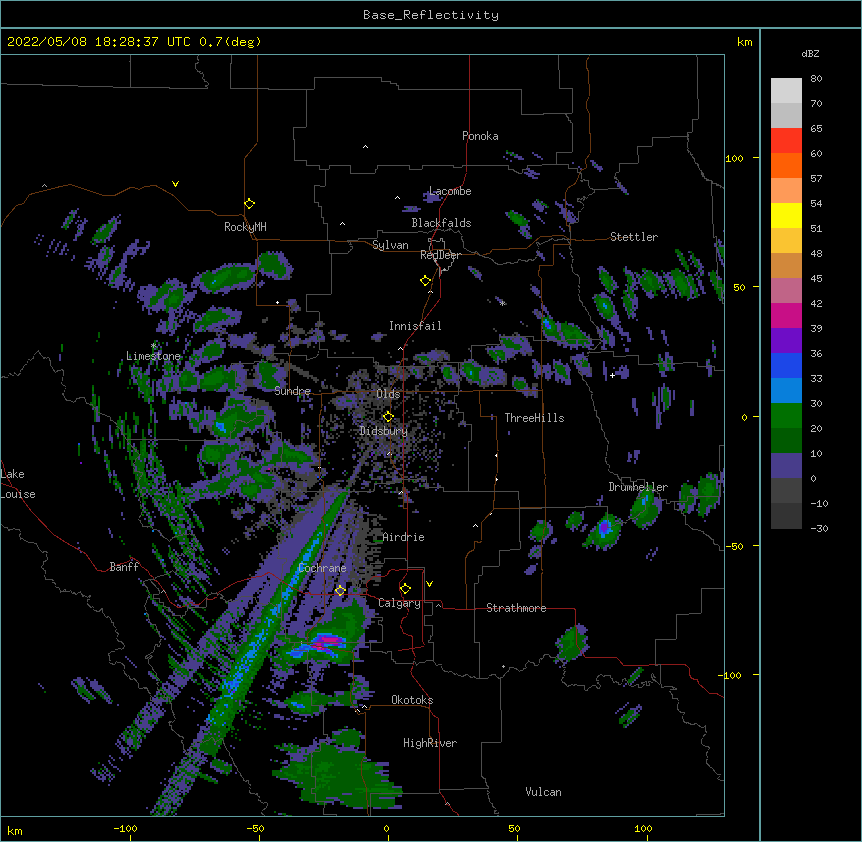This screenshot has height=842, width=862.
Task: Click the 50 tick label on the bottom axis
Action: coord(514,829)
